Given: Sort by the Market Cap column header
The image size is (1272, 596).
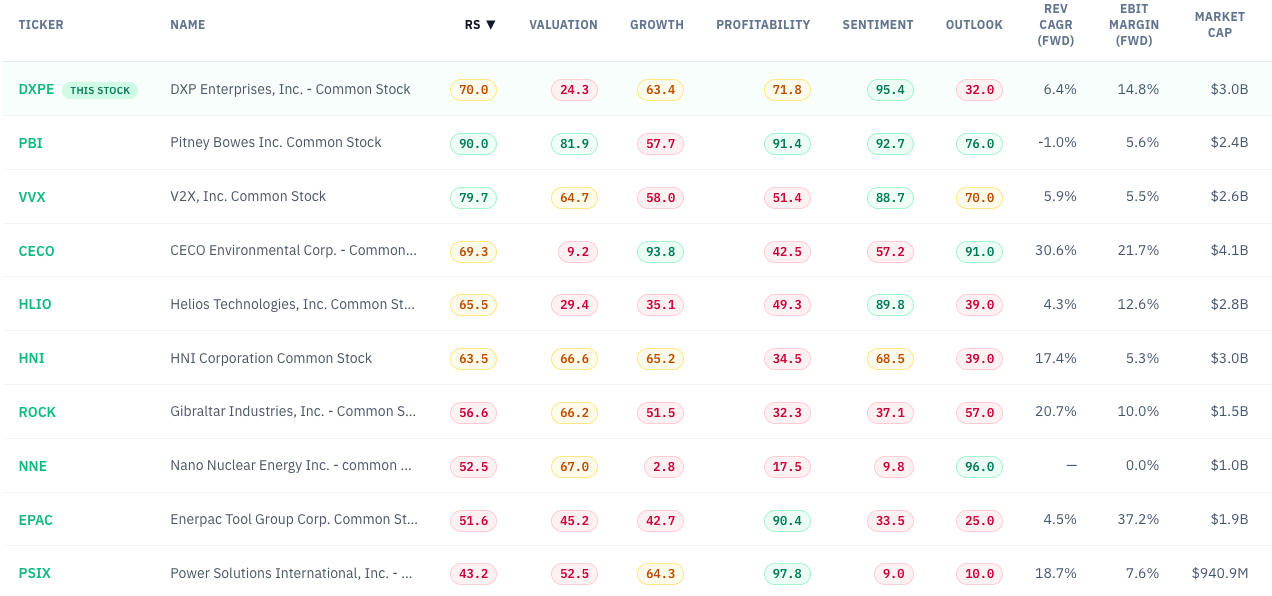Looking at the screenshot, I should 1220,25.
